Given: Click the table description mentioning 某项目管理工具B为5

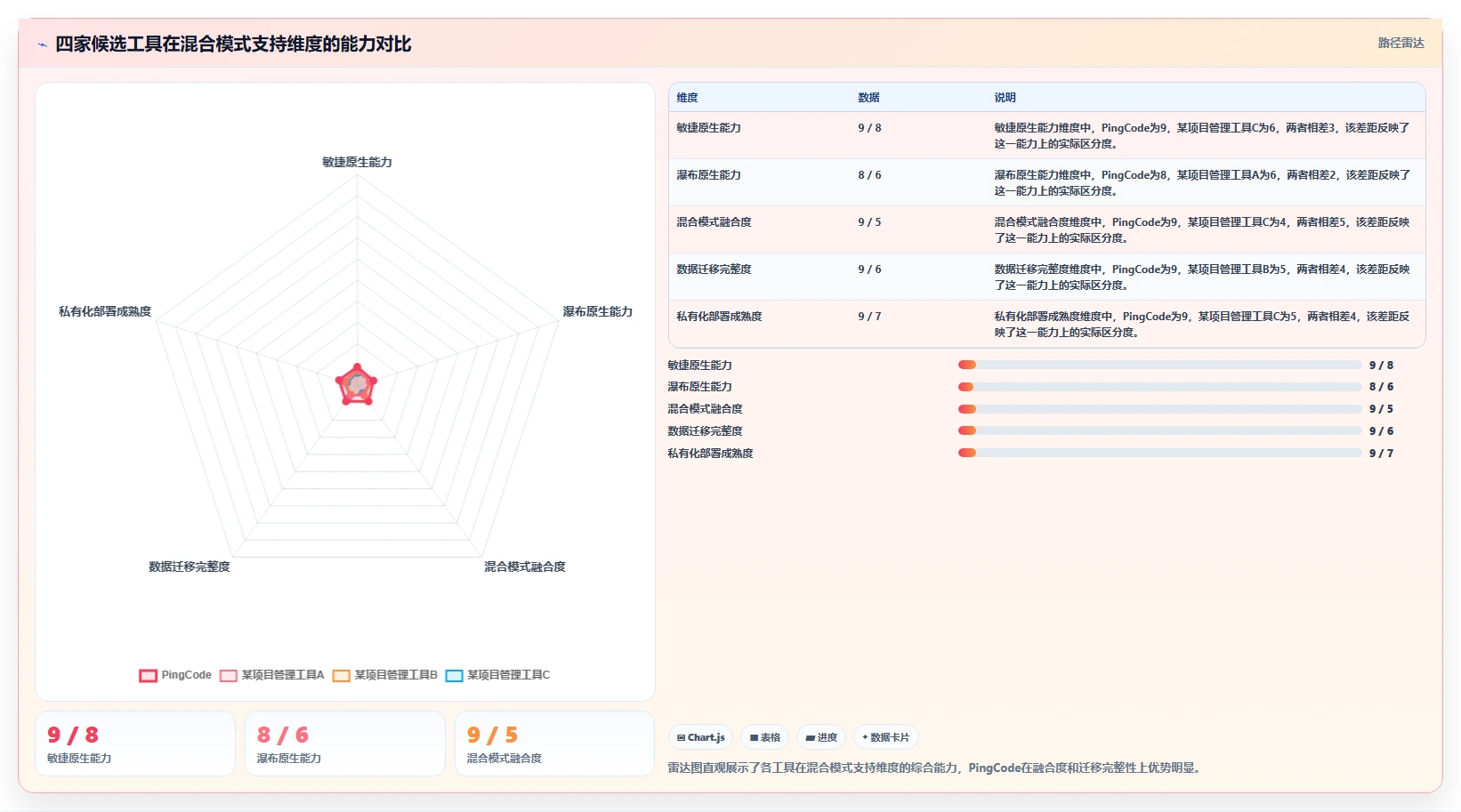Looking at the screenshot, I should click(x=1202, y=277).
